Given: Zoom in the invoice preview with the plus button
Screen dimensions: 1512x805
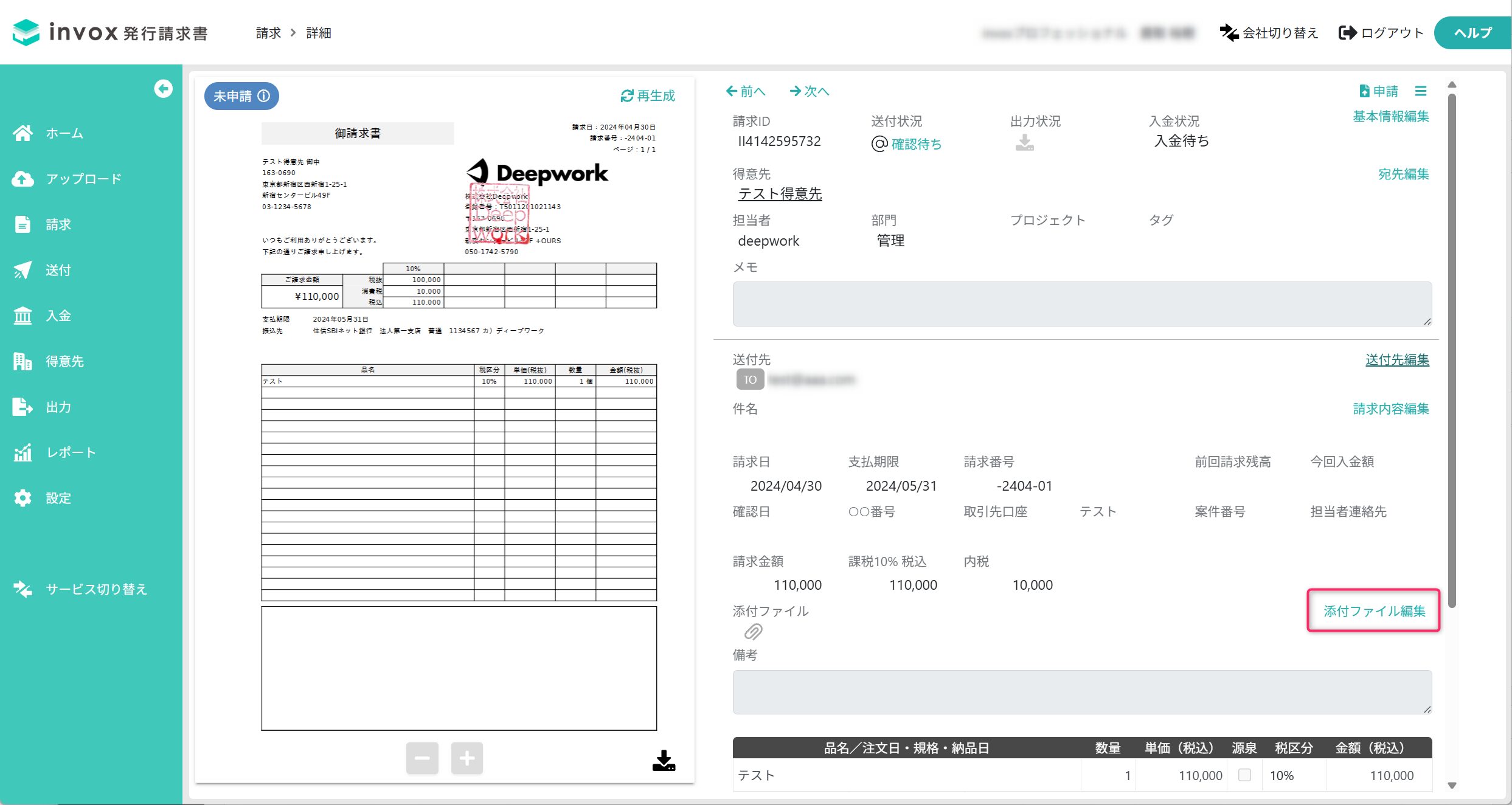Looking at the screenshot, I should coord(466,758).
